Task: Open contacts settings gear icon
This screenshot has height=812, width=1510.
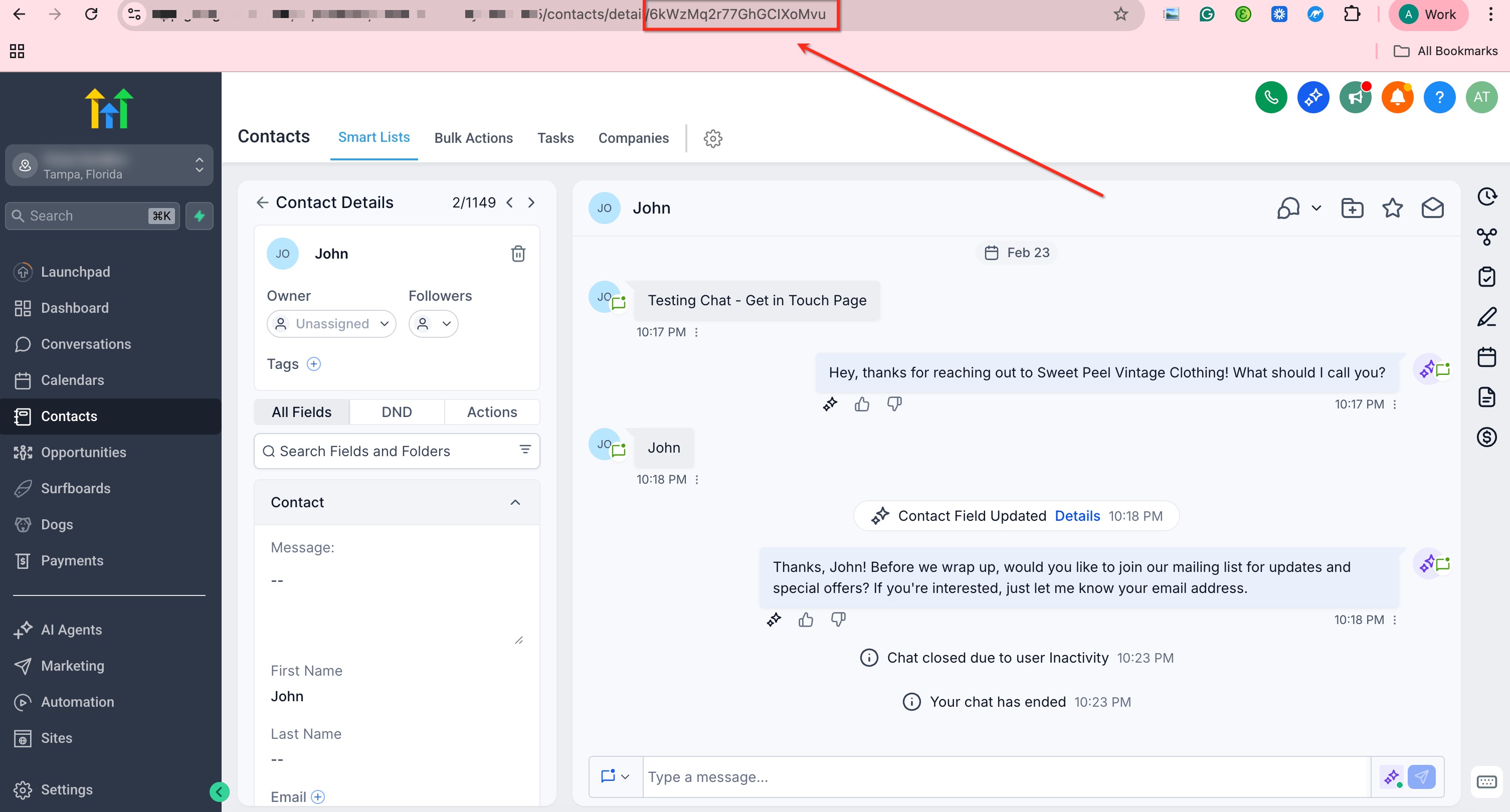Action: (x=712, y=138)
